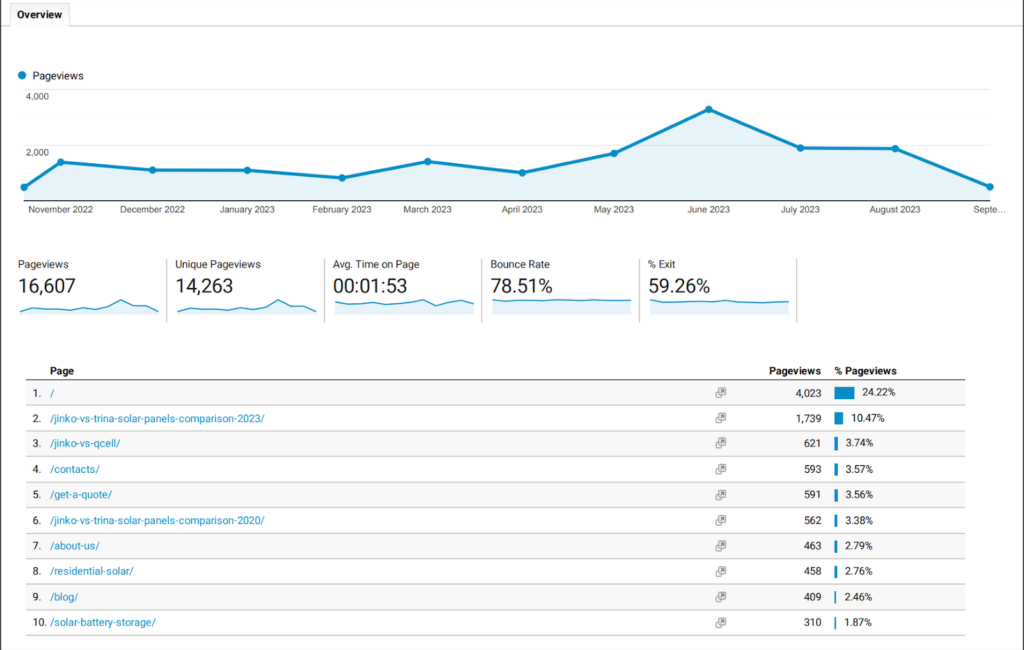The image size is (1024, 650).
Task: Click the blue Pageviews legend dot
Action: pos(22,75)
